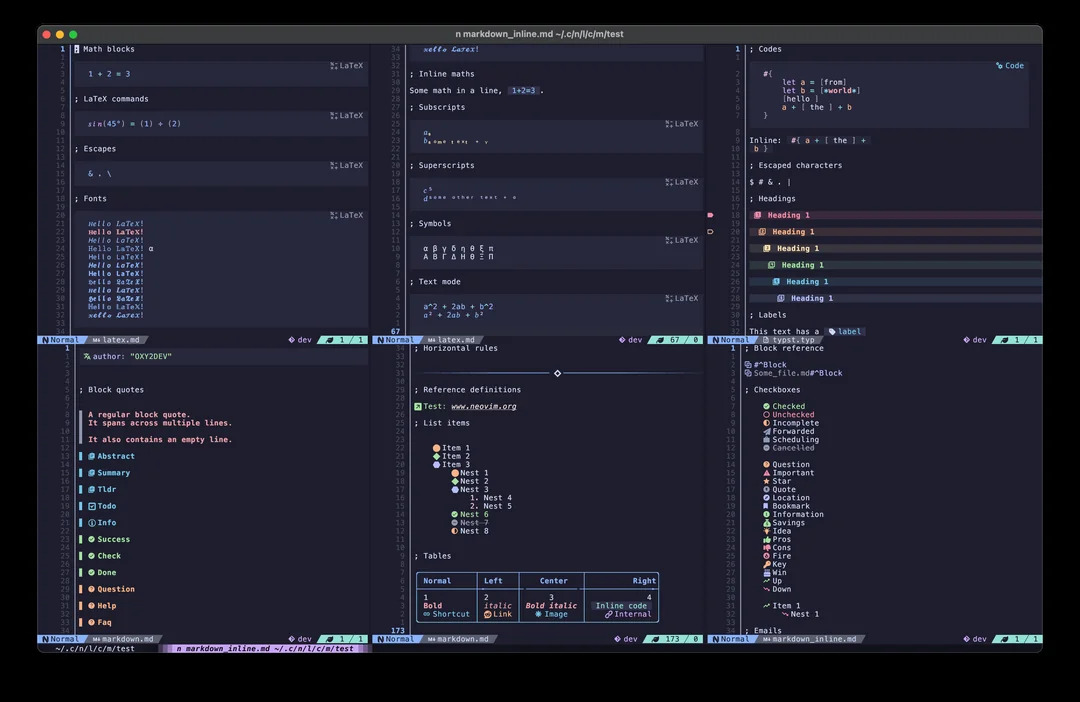Click the Win cake icon

click(766, 572)
